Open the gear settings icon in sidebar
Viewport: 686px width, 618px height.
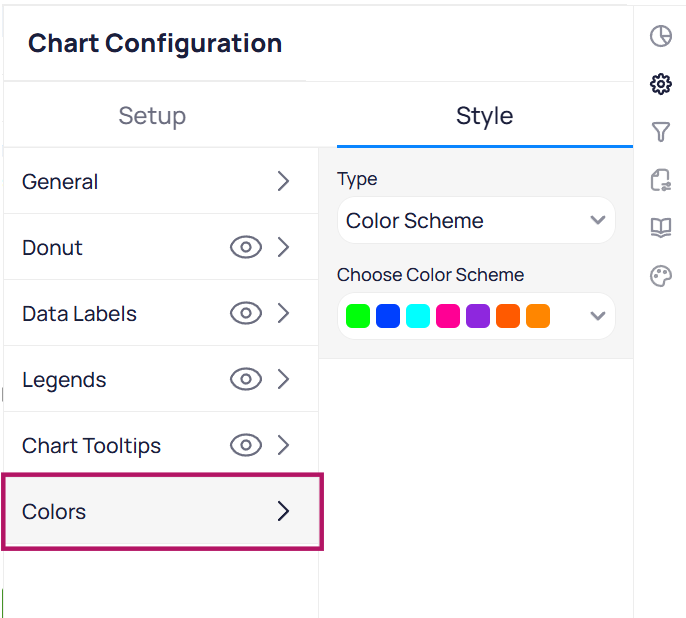click(x=660, y=84)
